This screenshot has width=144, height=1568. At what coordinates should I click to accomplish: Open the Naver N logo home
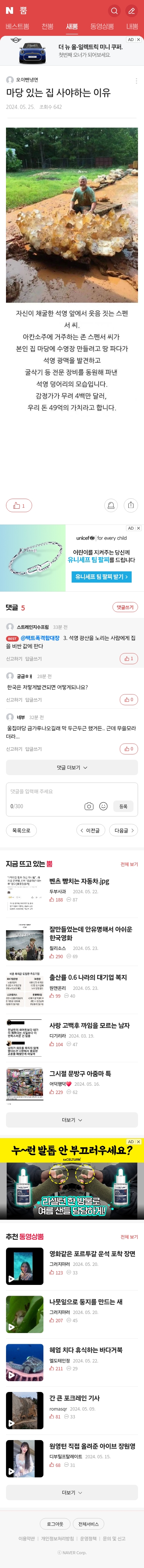(x=9, y=10)
